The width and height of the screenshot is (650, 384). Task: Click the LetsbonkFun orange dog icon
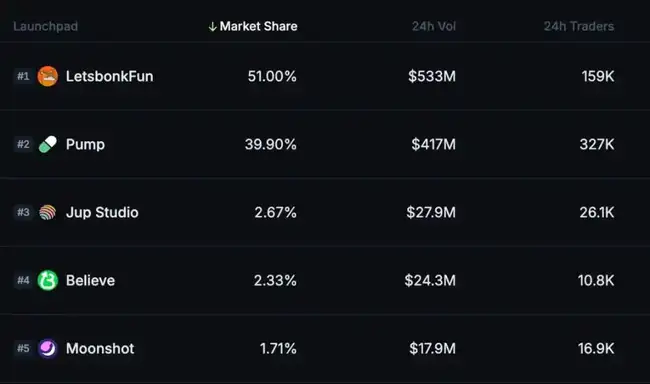pos(48,76)
